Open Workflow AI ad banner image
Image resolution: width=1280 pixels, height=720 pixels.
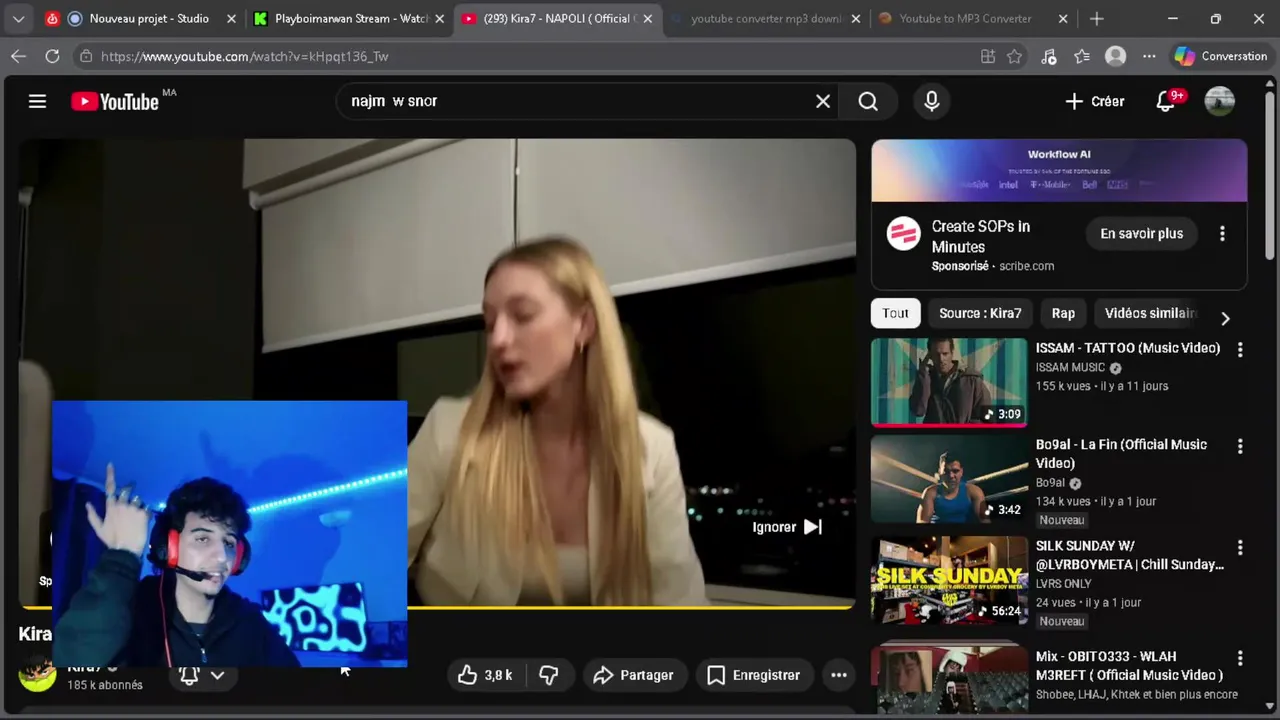coord(1059,170)
